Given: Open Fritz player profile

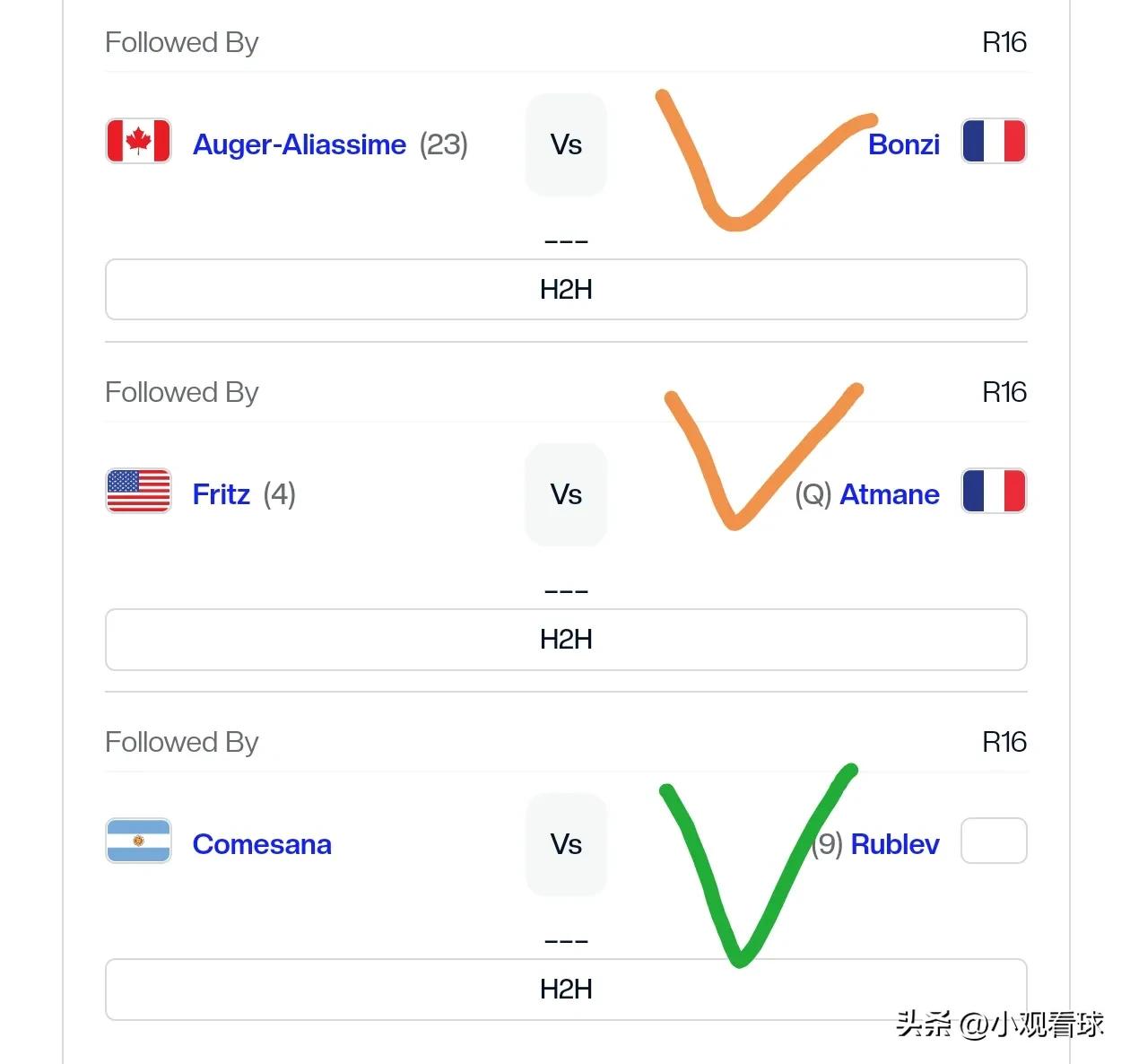Looking at the screenshot, I should pyautogui.click(x=222, y=494).
